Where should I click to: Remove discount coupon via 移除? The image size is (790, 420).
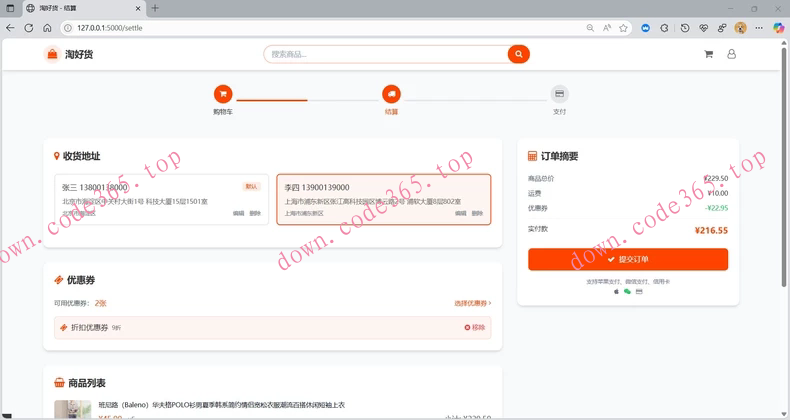point(475,327)
